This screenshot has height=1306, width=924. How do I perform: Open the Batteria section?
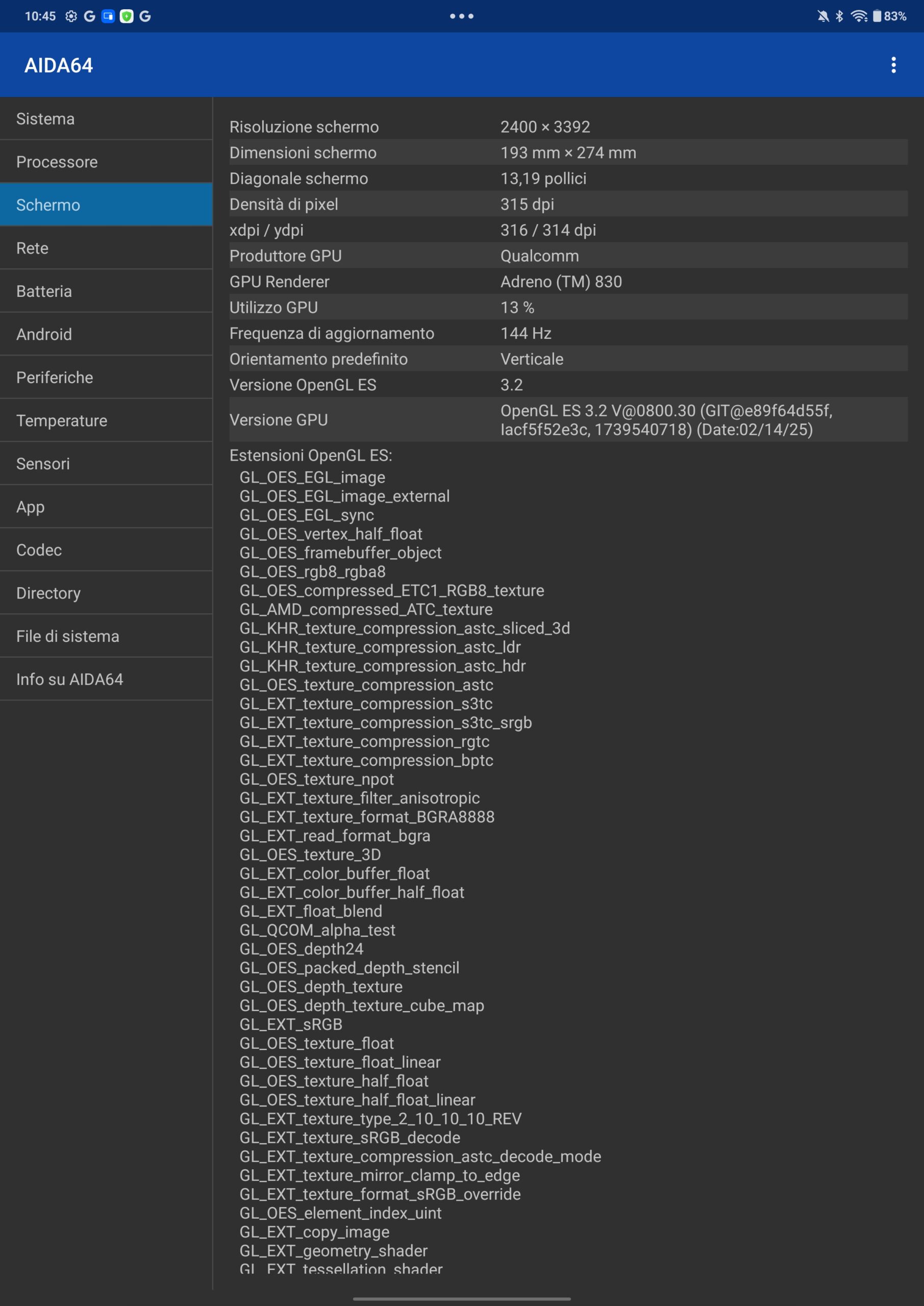point(107,291)
